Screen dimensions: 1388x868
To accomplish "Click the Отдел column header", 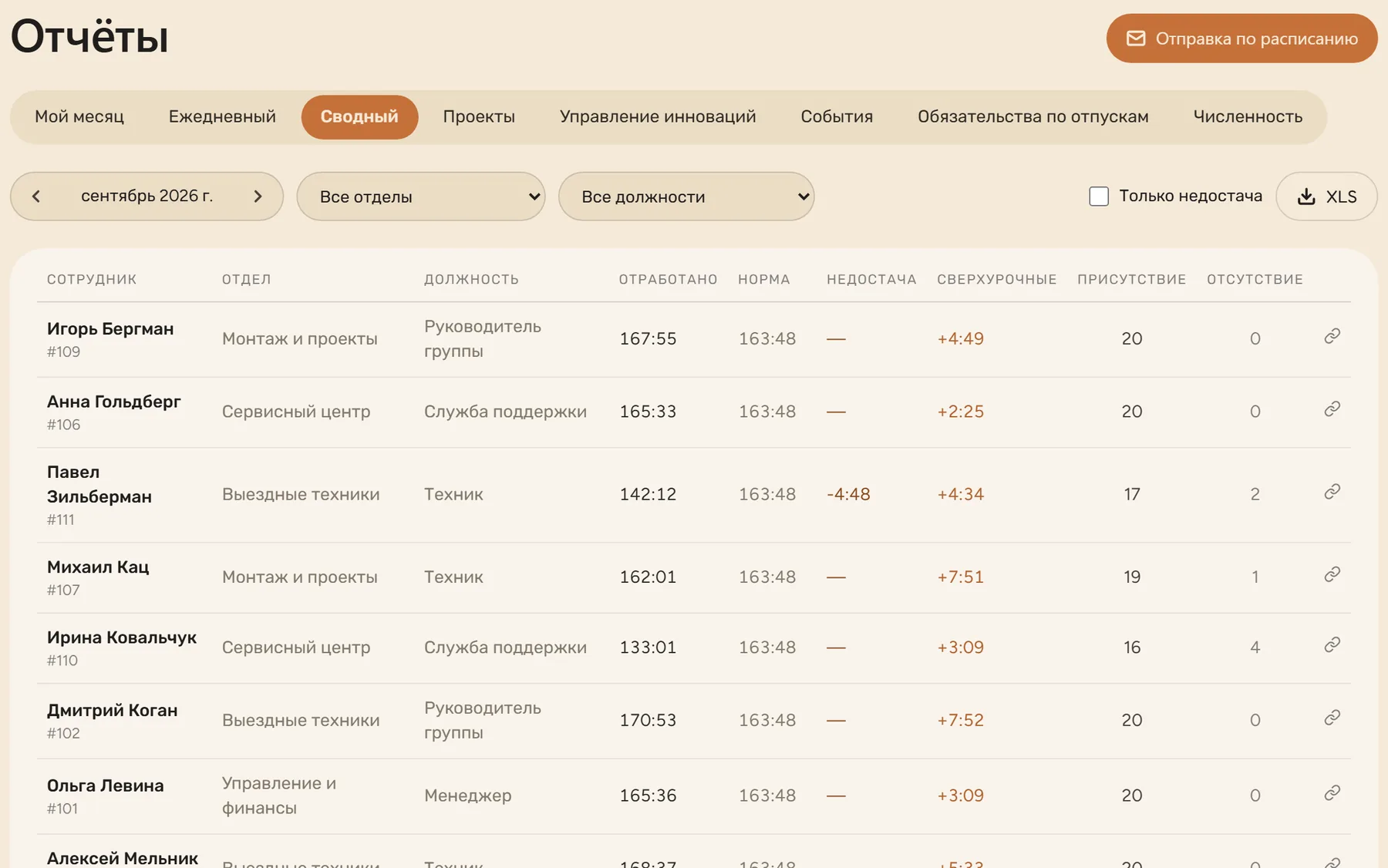I will (247, 279).
